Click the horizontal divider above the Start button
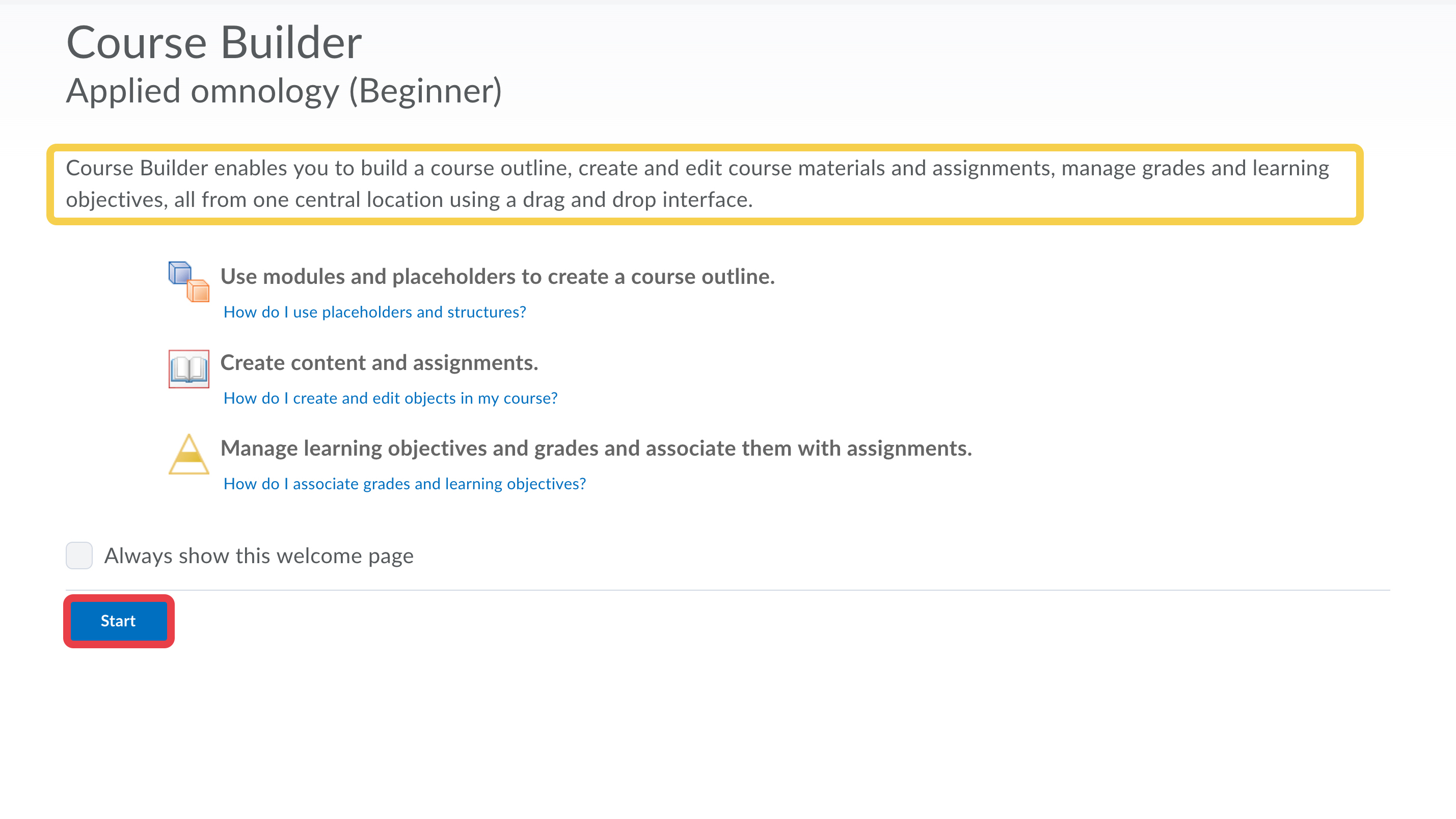Image resolution: width=1456 pixels, height=819 pixels. (x=727, y=590)
